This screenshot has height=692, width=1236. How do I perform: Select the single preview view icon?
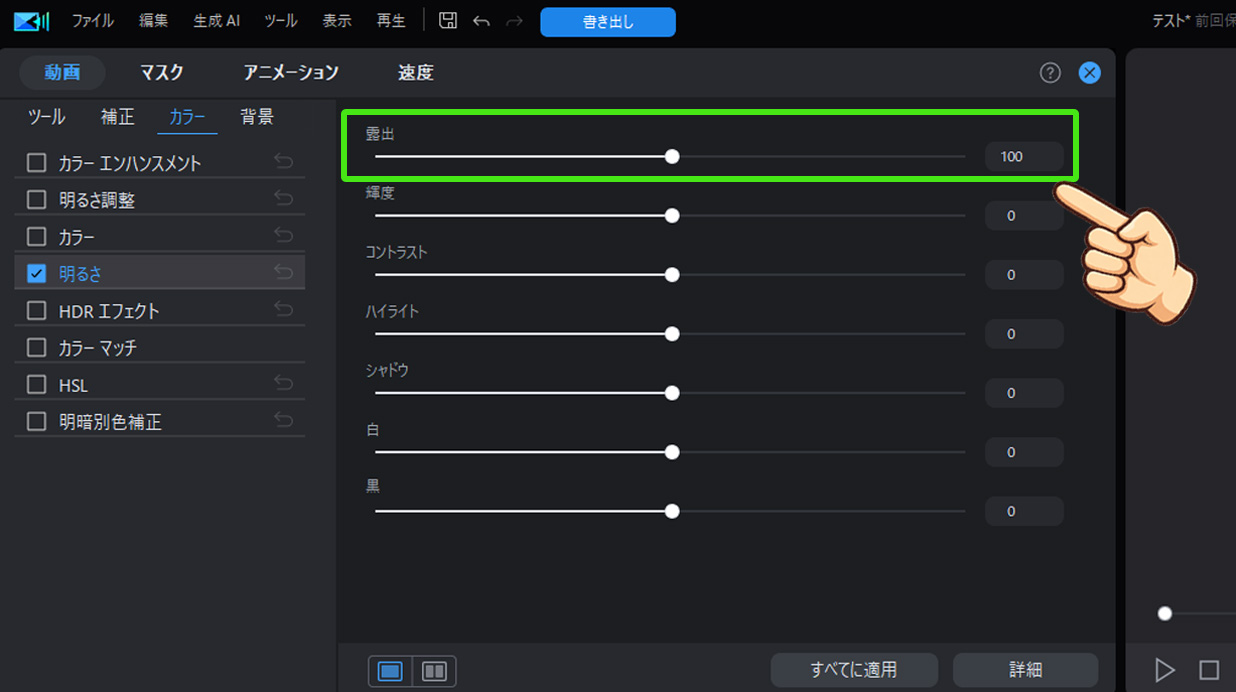coord(389,671)
